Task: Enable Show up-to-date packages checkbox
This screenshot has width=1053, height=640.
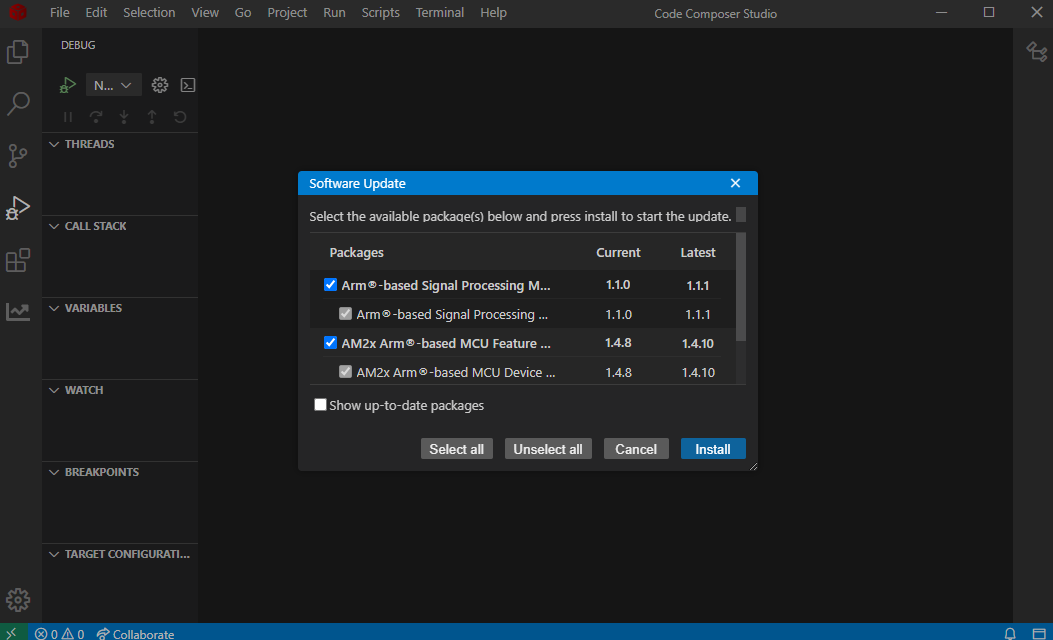Action: click(x=320, y=405)
